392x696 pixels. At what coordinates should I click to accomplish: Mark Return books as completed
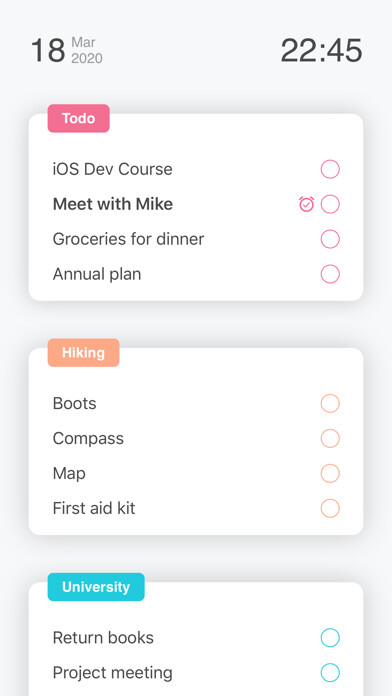(x=330, y=638)
